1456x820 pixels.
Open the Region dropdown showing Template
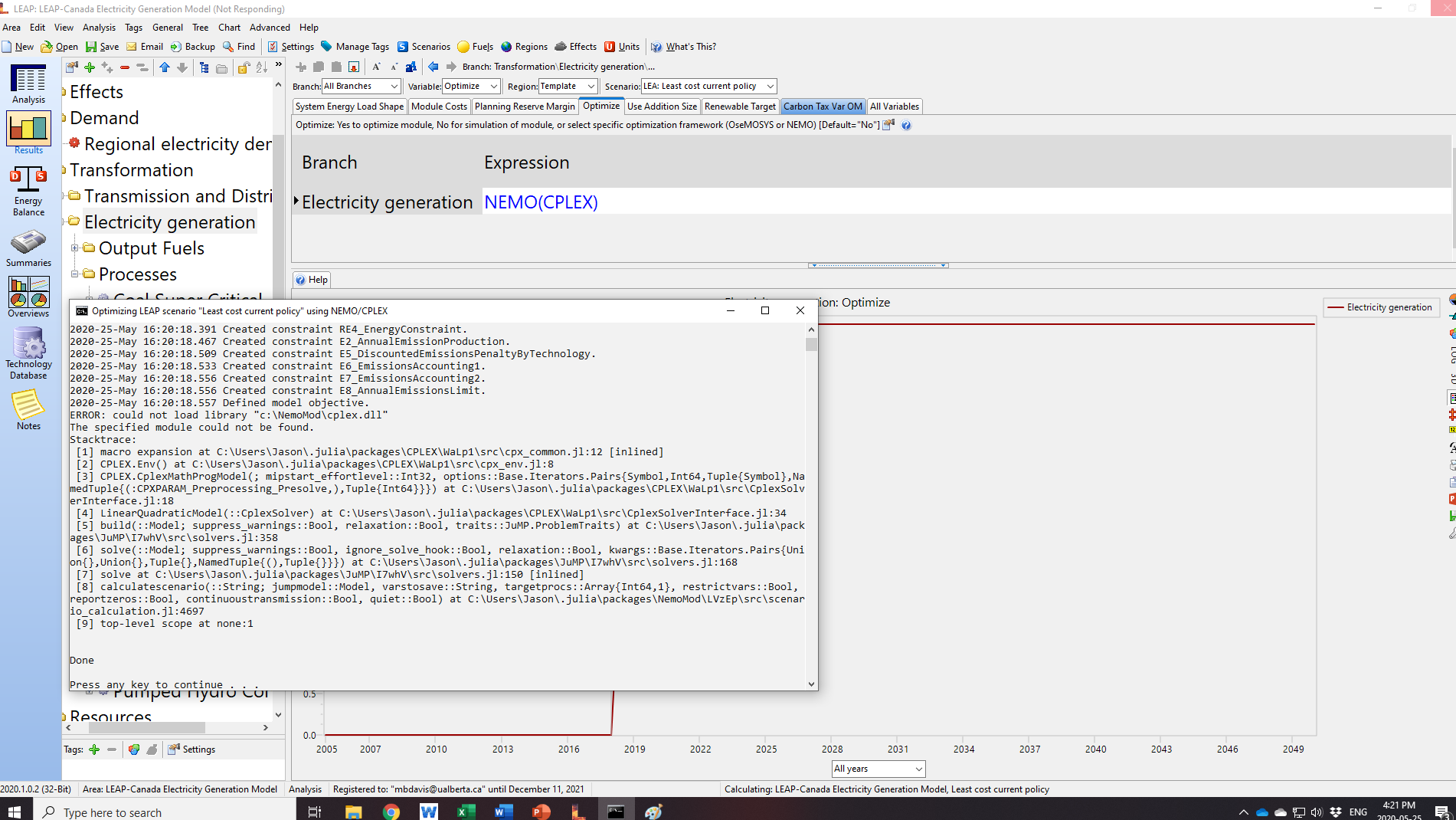tap(568, 86)
